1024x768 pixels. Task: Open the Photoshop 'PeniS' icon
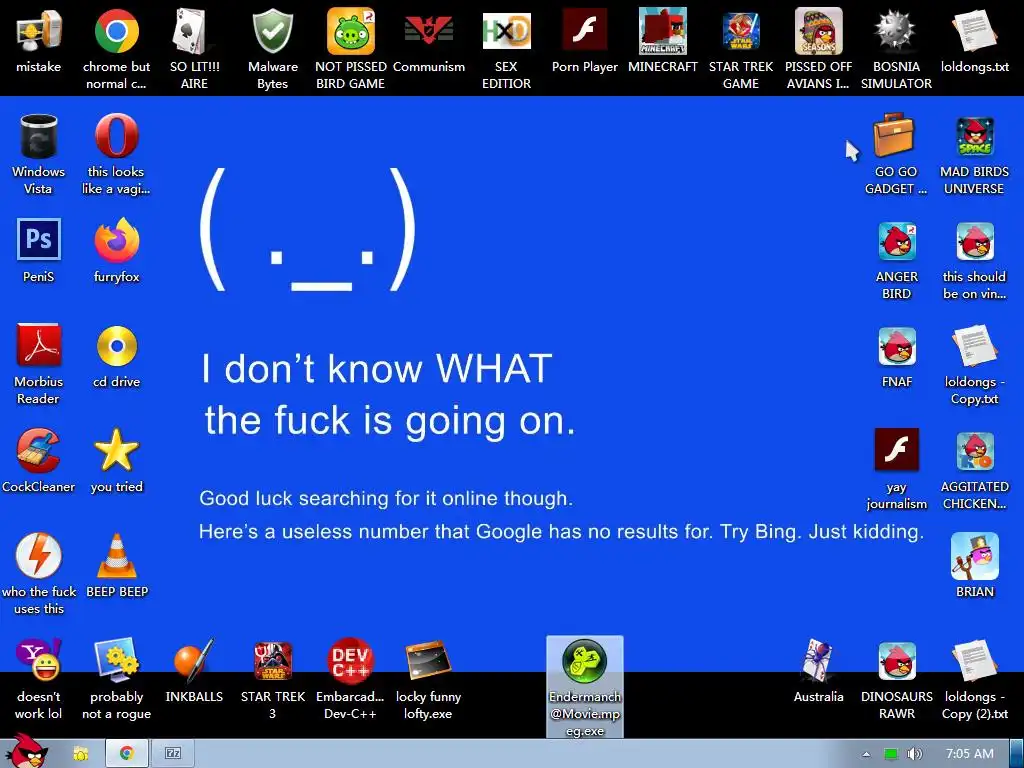coord(39,251)
